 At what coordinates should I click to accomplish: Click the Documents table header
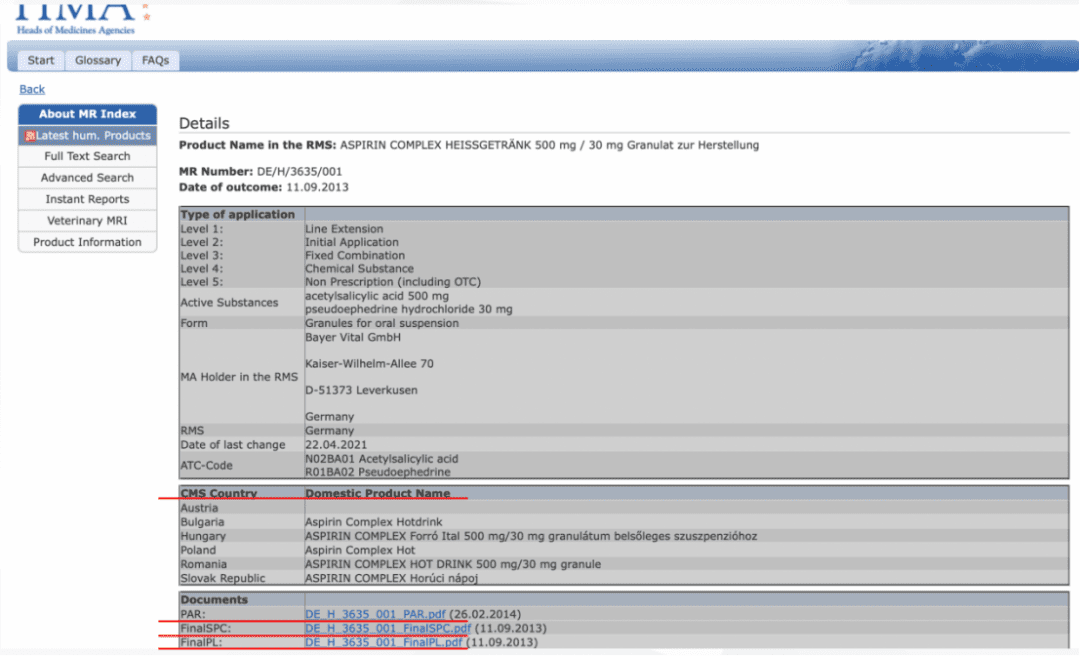click(x=214, y=599)
